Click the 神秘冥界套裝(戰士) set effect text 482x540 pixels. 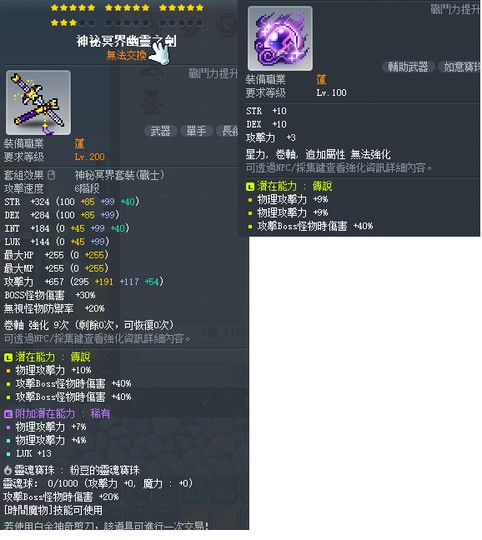pos(120,175)
